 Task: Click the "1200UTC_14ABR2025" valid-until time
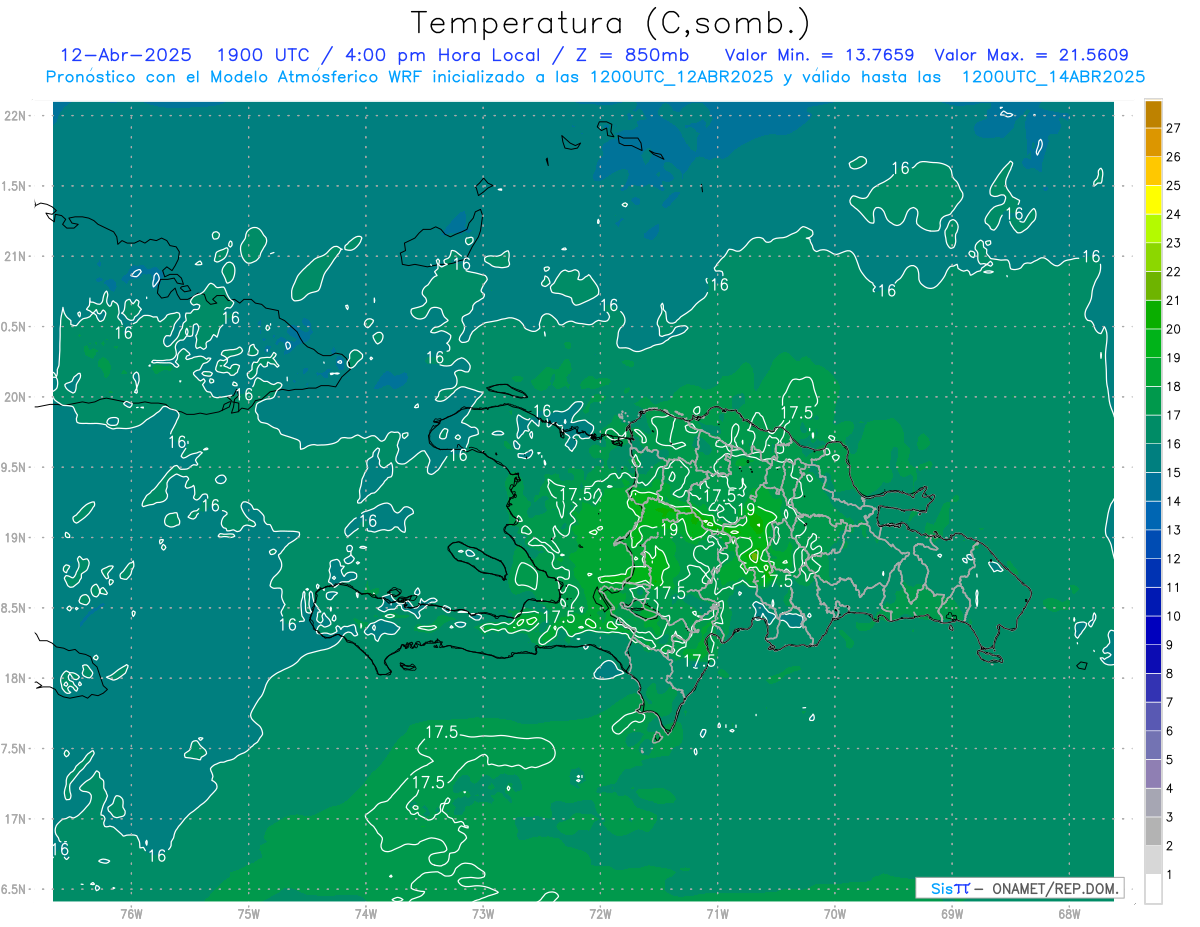(x=1053, y=77)
